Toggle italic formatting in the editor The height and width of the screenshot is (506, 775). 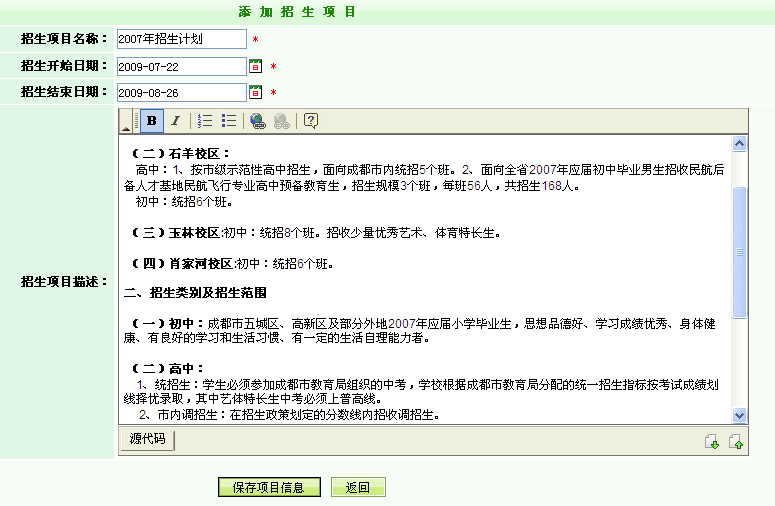(x=175, y=121)
